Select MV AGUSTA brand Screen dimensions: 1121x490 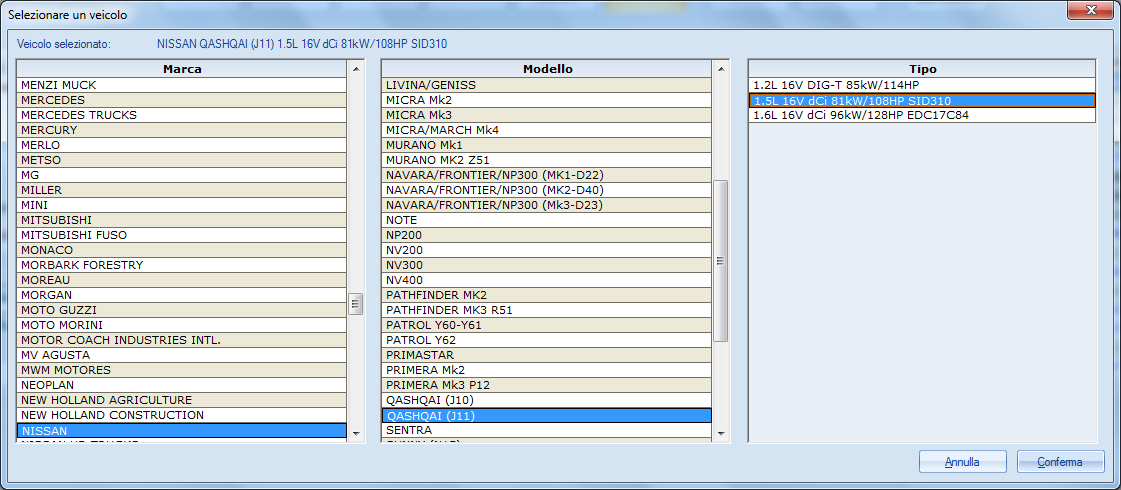(x=182, y=356)
